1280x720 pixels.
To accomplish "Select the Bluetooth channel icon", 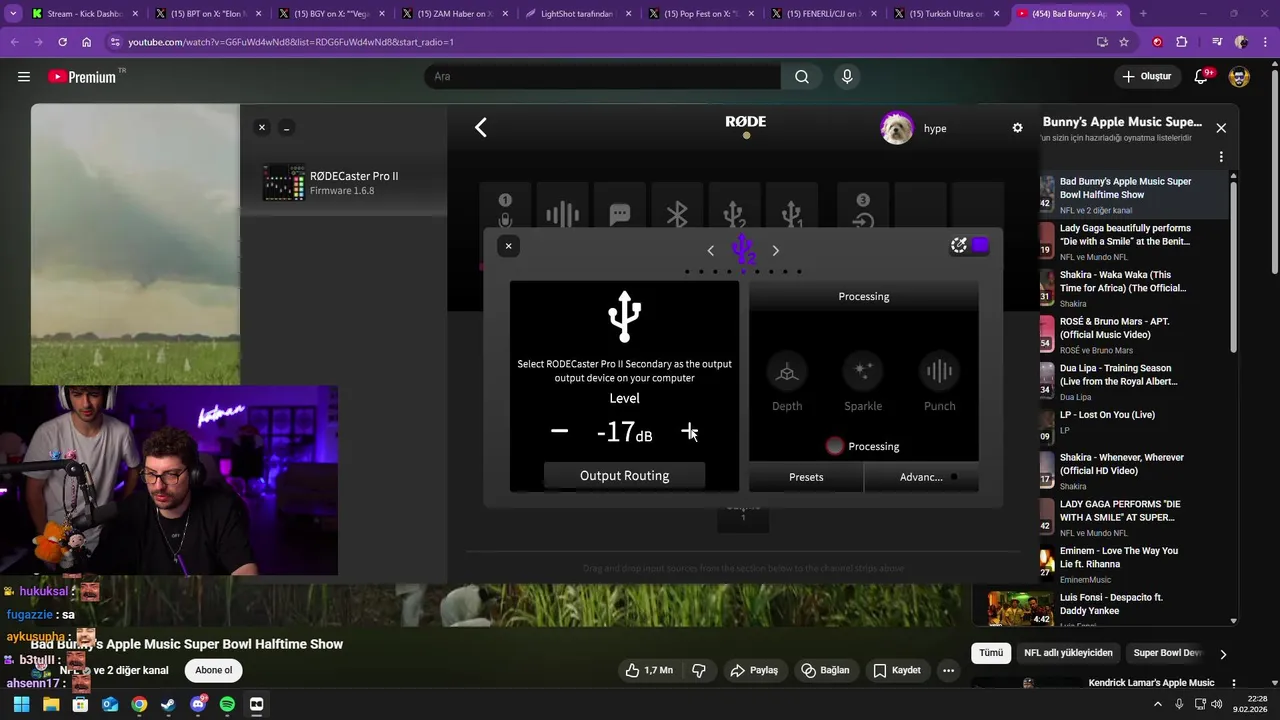I will click(677, 214).
